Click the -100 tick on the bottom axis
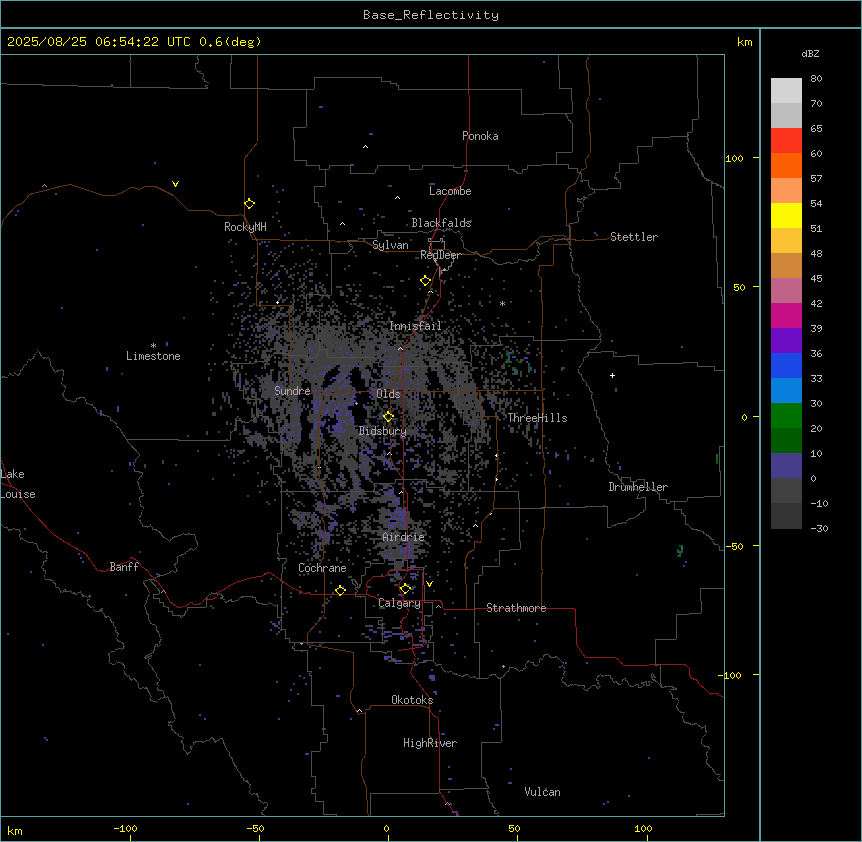Viewport: 862px width, 842px height. 126,828
